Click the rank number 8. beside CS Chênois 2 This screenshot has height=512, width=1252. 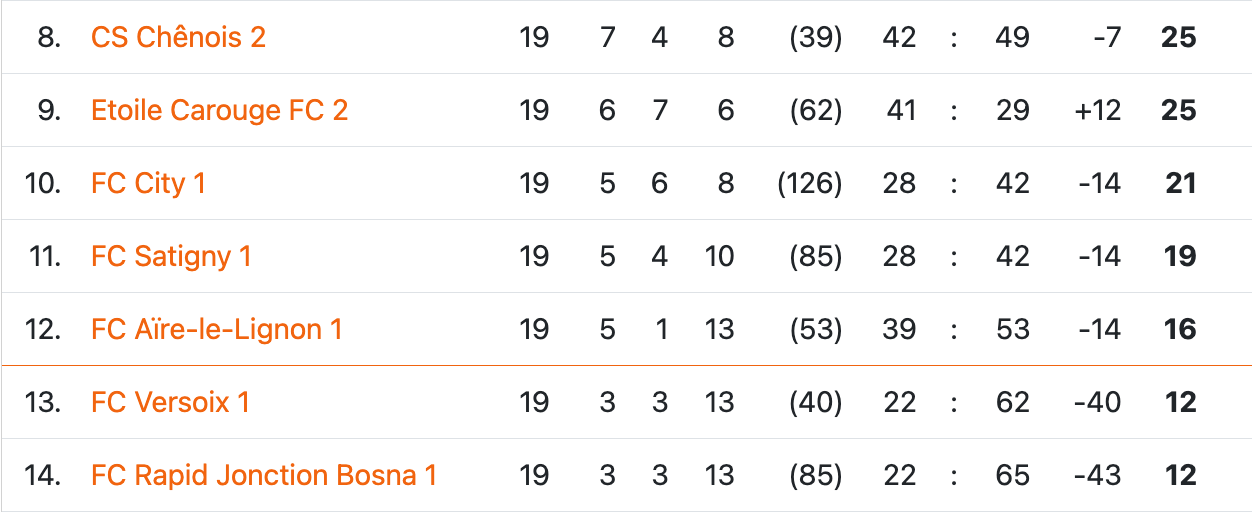[48, 38]
